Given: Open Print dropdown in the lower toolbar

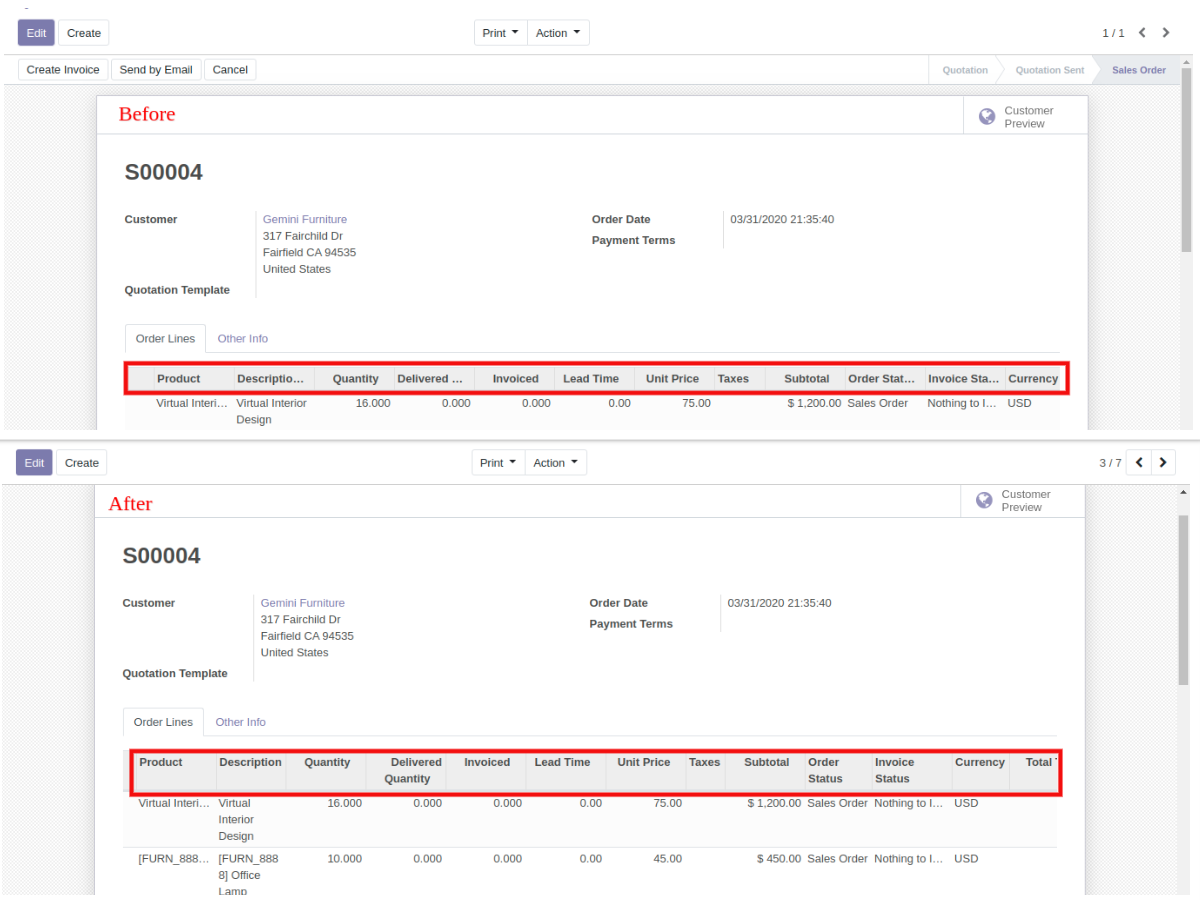Looking at the screenshot, I should 498,463.
